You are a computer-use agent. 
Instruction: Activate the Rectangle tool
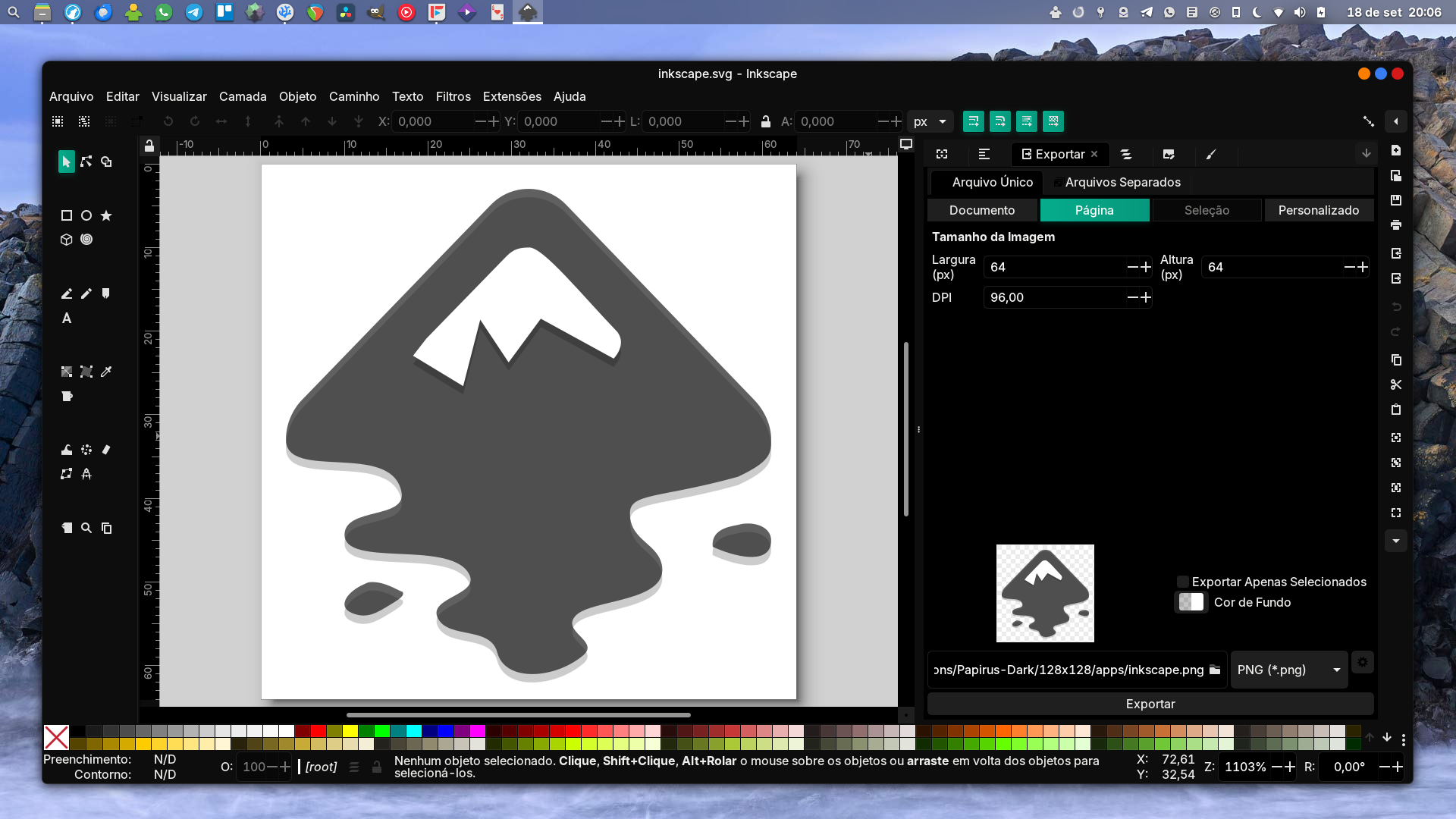66,215
